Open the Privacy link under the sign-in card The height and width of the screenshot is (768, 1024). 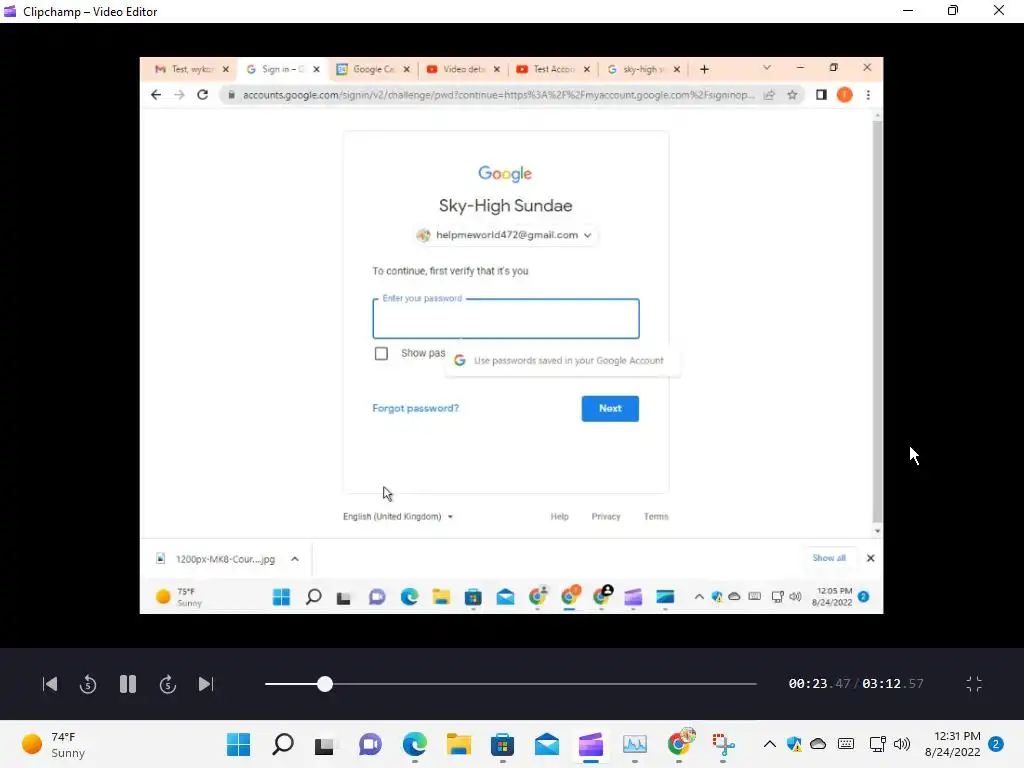(x=606, y=517)
